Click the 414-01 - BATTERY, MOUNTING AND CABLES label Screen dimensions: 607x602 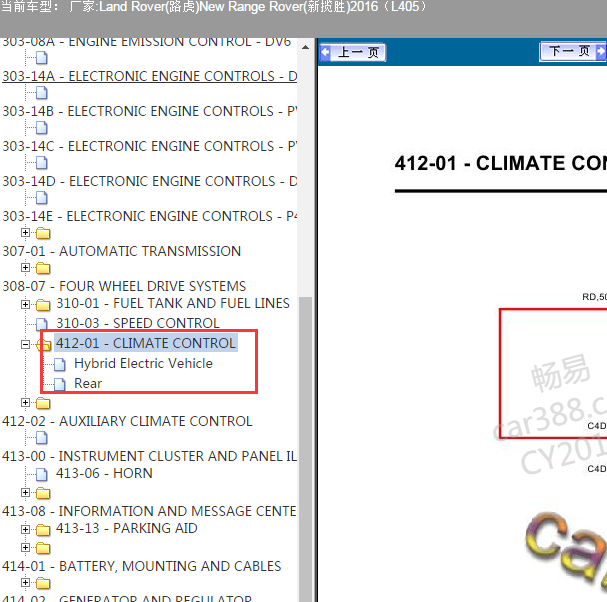click(142, 566)
